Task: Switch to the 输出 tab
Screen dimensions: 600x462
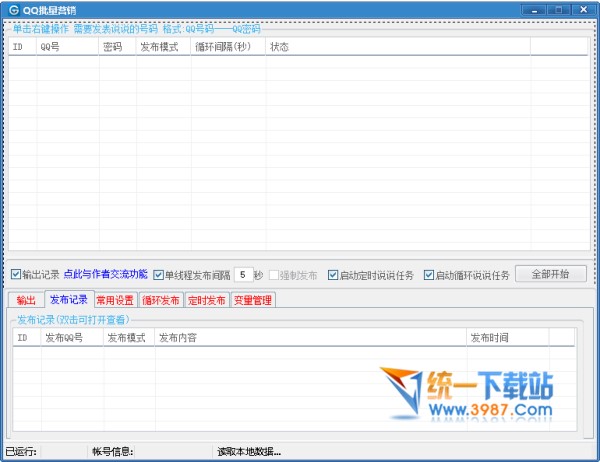Action: (x=26, y=300)
